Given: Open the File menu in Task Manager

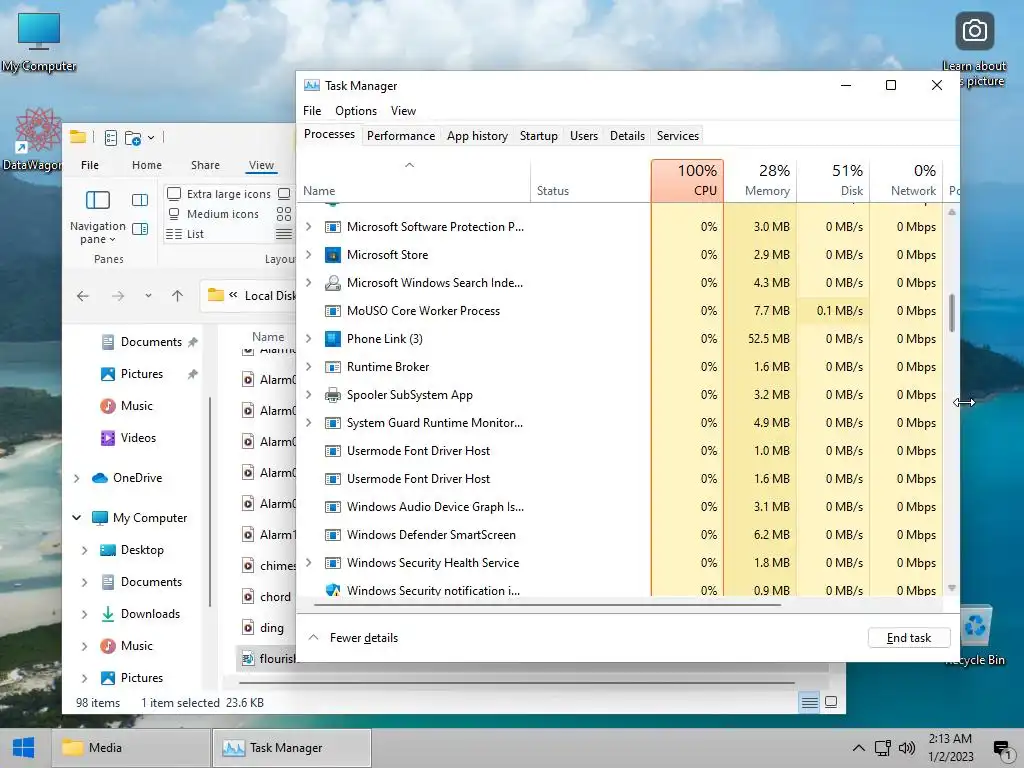Looking at the screenshot, I should (x=312, y=111).
